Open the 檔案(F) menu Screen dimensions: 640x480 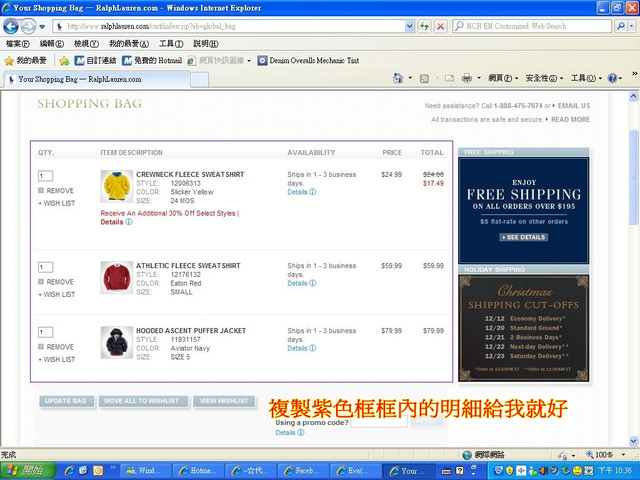coord(18,44)
